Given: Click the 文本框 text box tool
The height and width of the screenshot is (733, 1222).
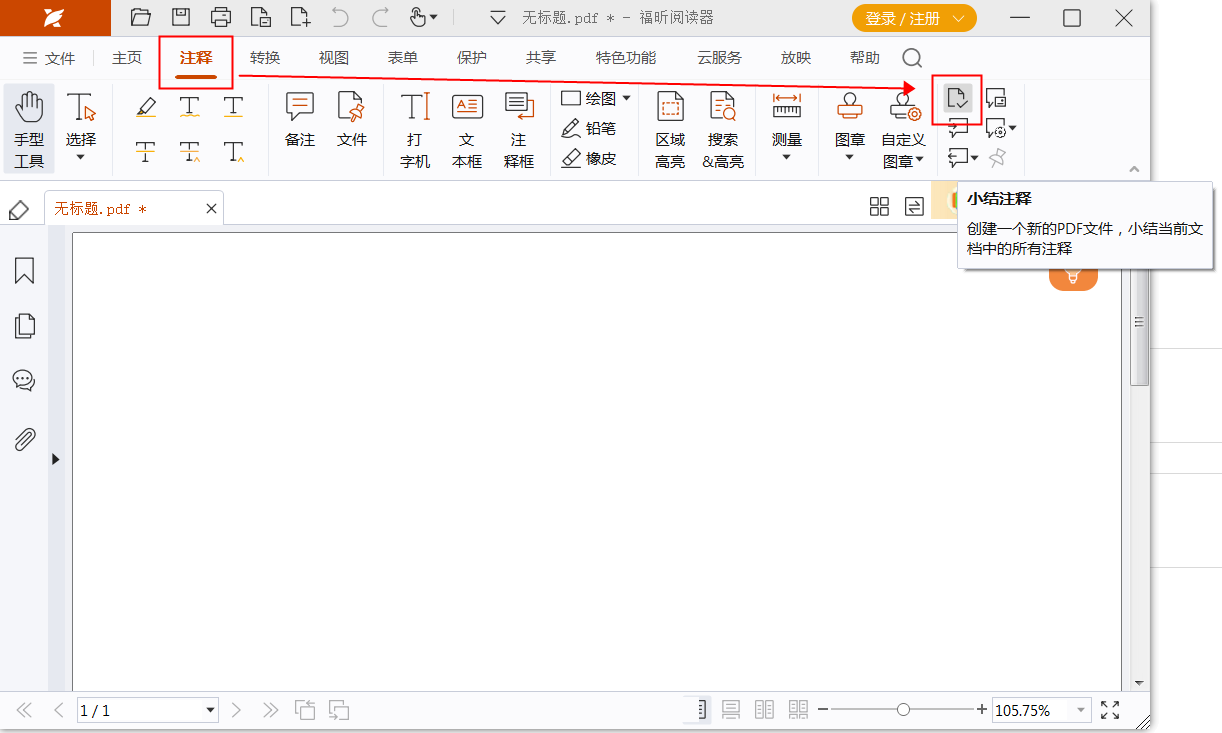Looking at the screenshot, I should pos(466,129).
